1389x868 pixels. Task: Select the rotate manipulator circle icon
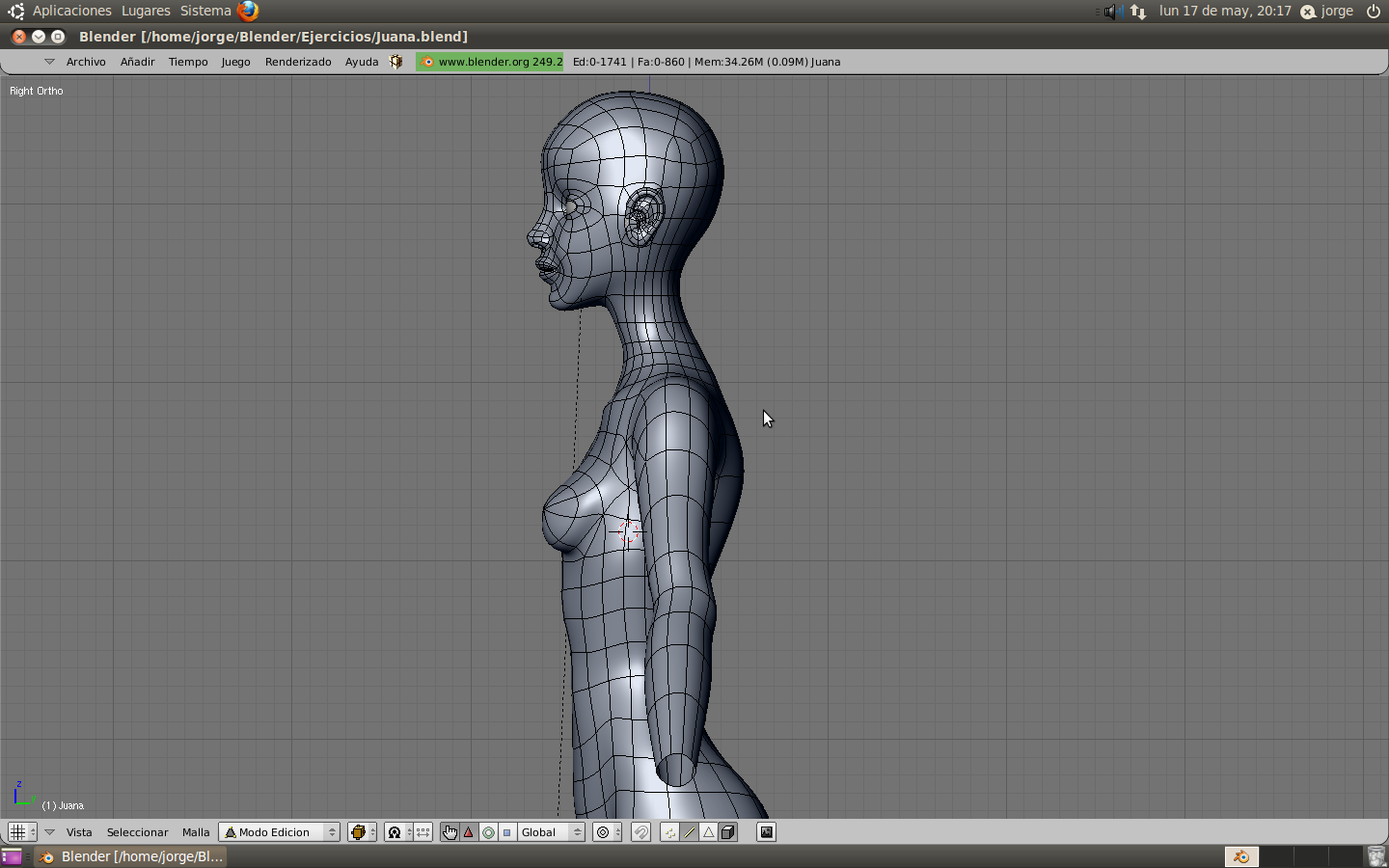pos(488,832)
